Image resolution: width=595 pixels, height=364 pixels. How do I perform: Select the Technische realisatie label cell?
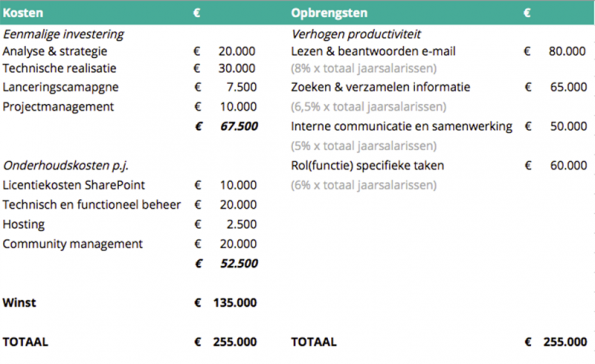click(59, 68)
